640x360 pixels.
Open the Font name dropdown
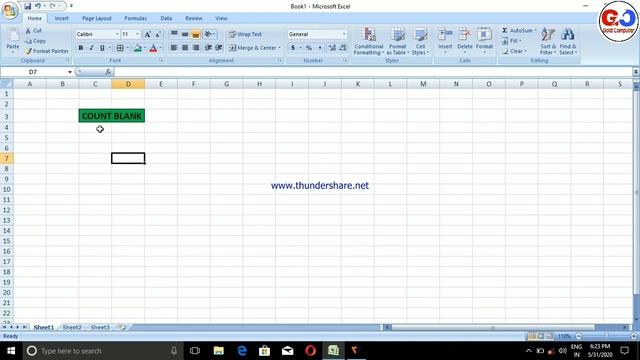coord(117,34)
